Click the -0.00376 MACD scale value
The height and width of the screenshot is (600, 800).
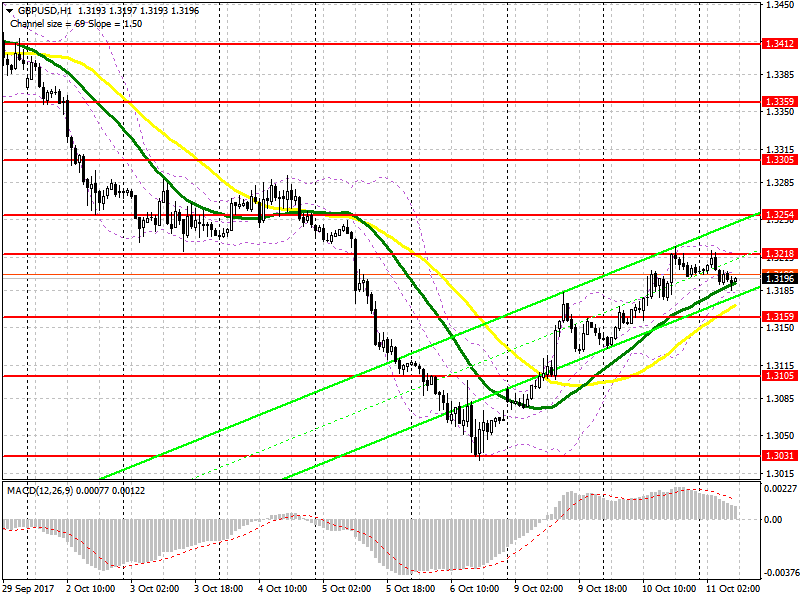point(780,572)
